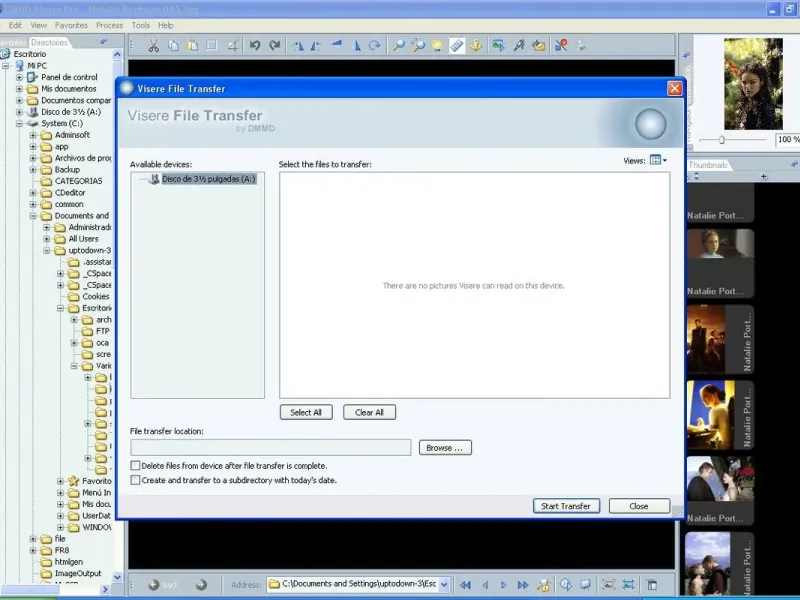Click the last page double-arrow icon
This screenshot has height=600, width=800.
523,585
